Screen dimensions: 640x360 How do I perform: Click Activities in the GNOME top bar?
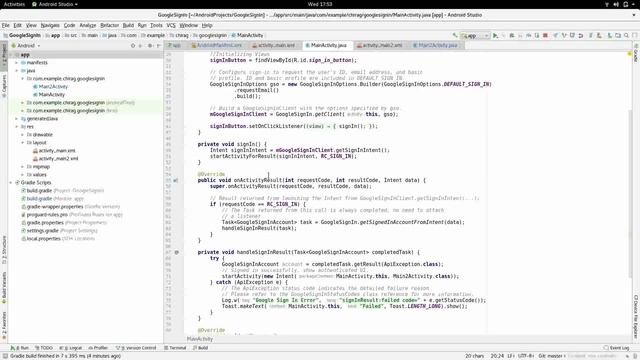14,4
